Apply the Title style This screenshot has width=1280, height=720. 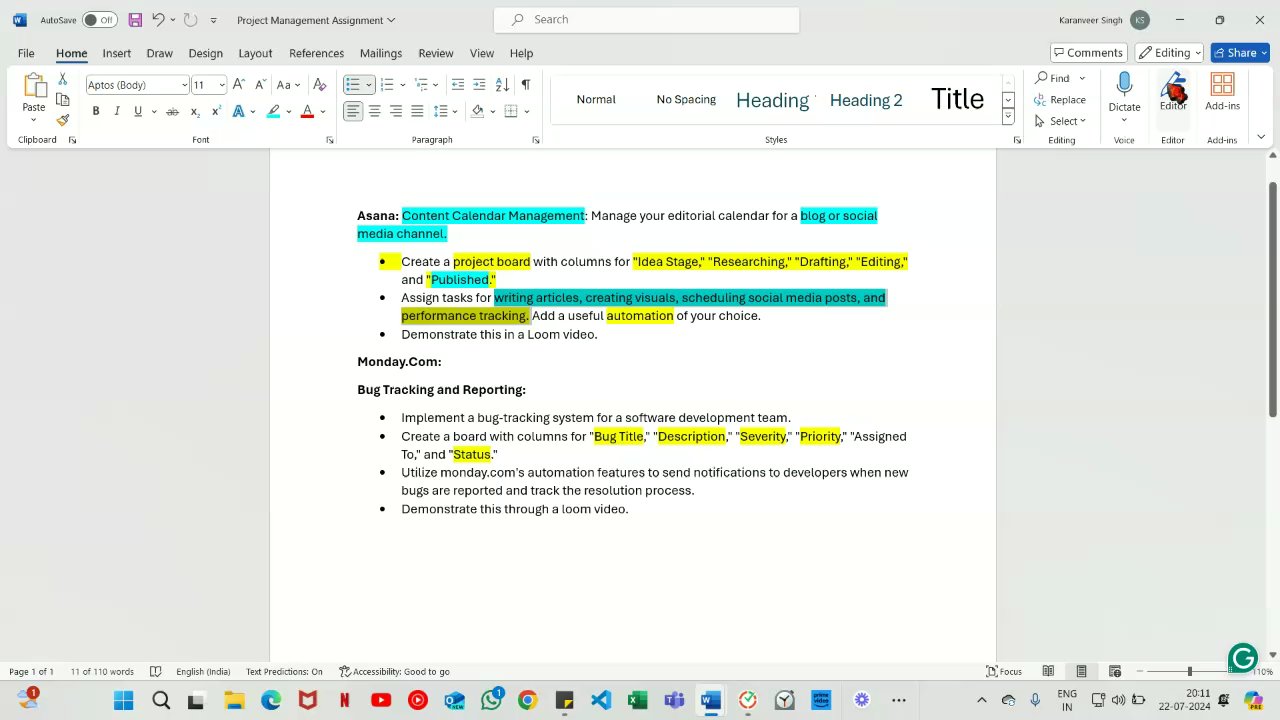tap(957, 99)
